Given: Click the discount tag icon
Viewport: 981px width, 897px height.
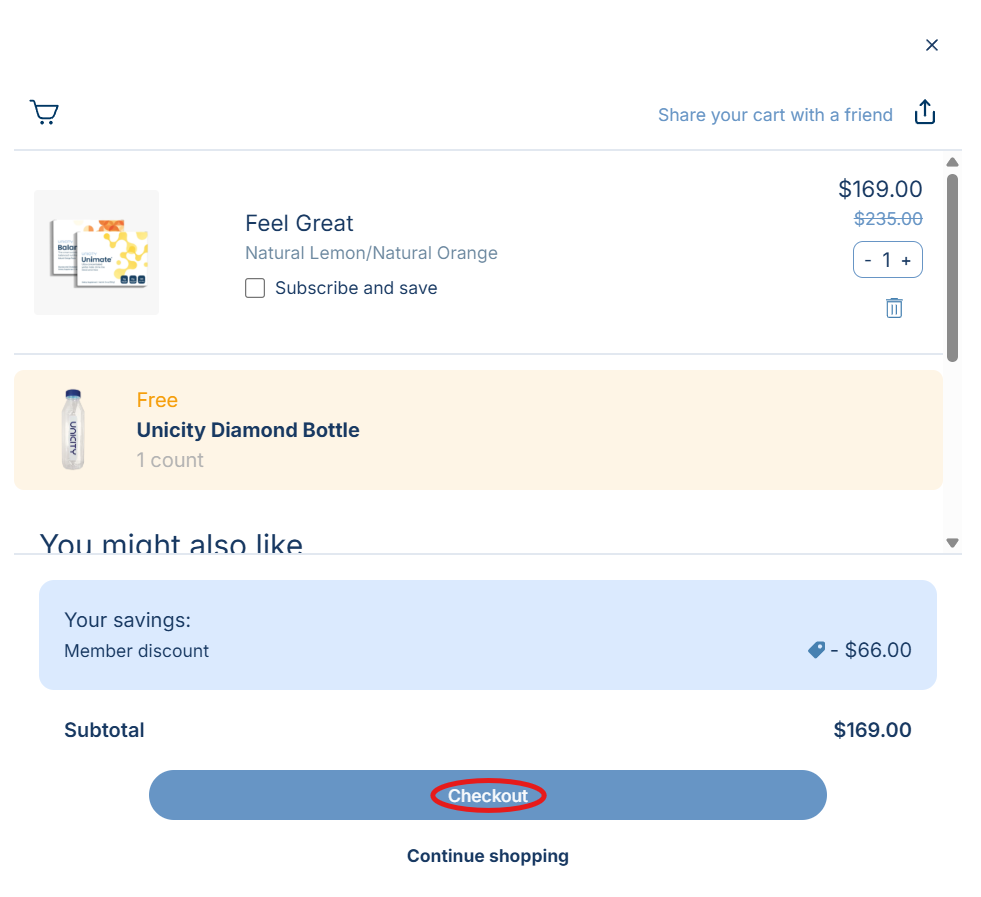Looking at the screenshot, I should pos(816,650).
